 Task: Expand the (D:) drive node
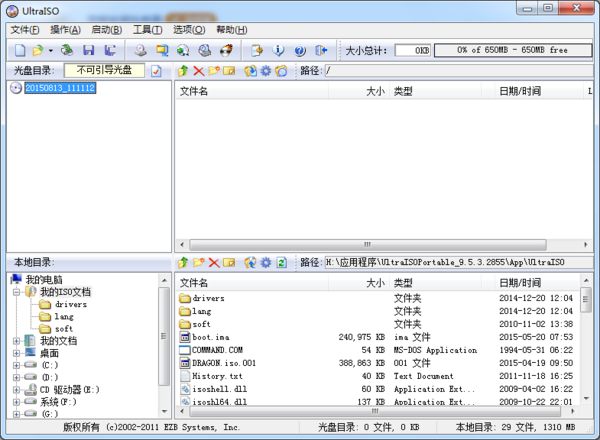point(16,378)
